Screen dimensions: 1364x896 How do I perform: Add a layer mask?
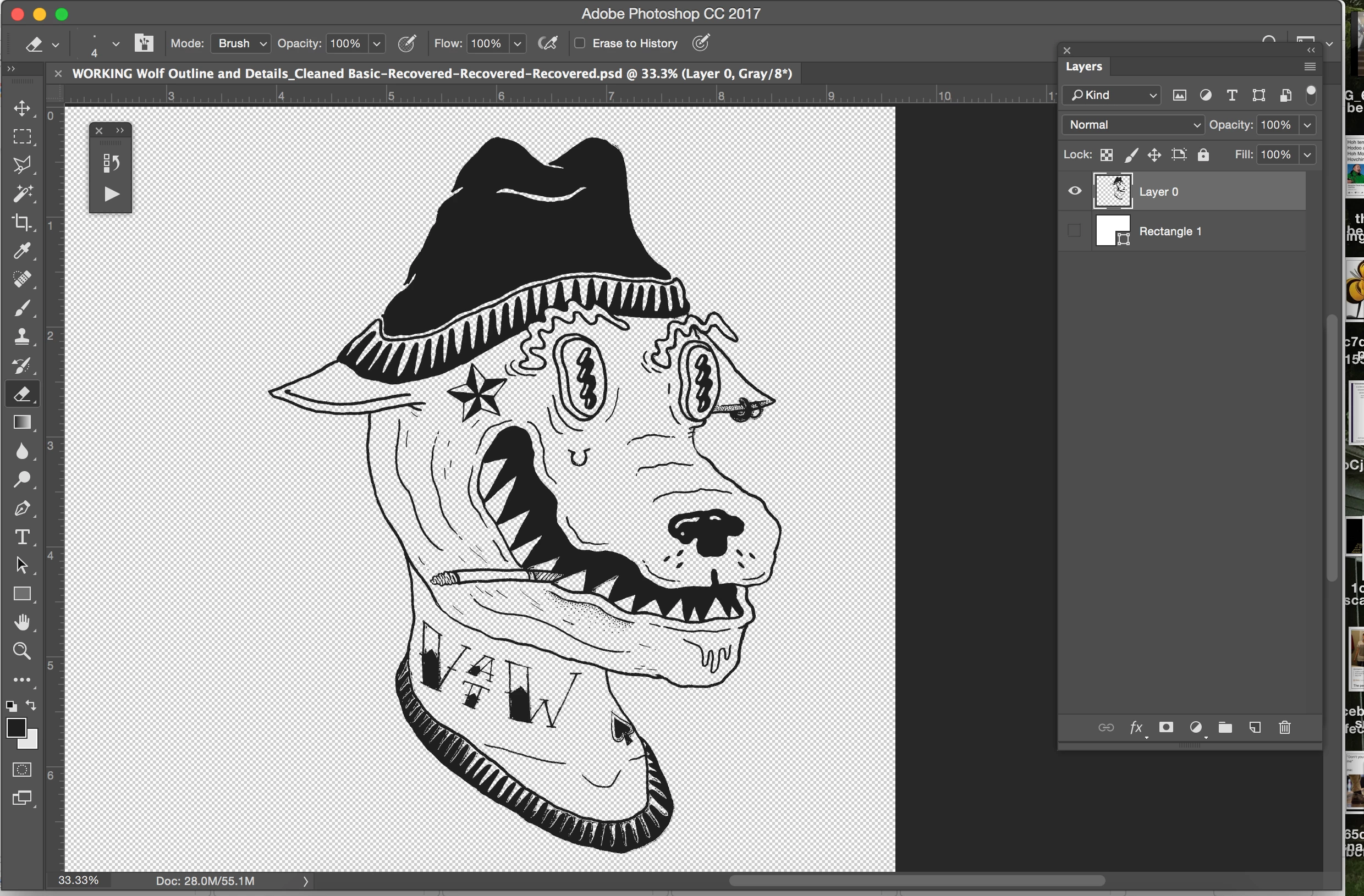coord(1165,728)
